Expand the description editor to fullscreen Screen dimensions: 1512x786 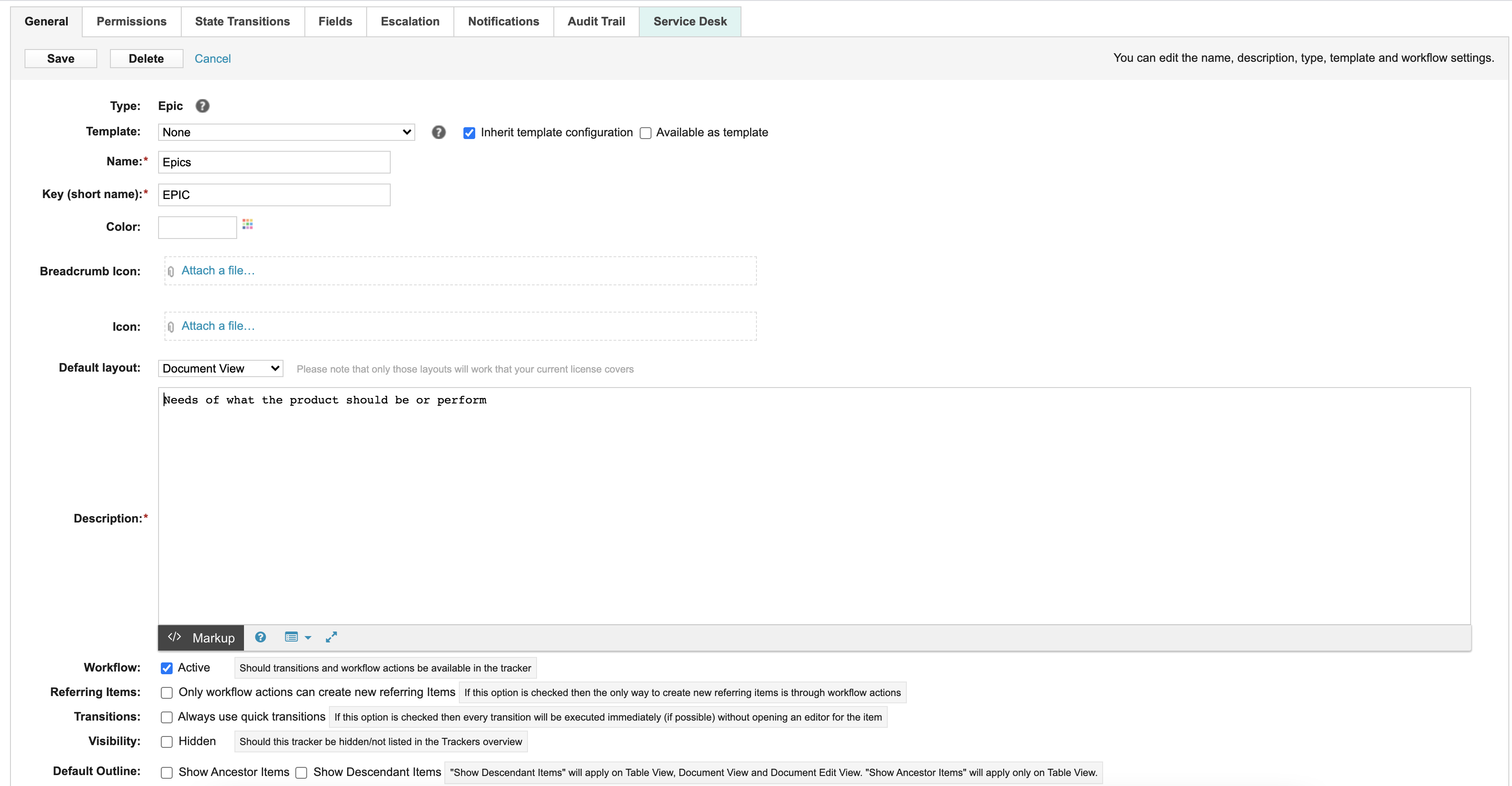331,637
